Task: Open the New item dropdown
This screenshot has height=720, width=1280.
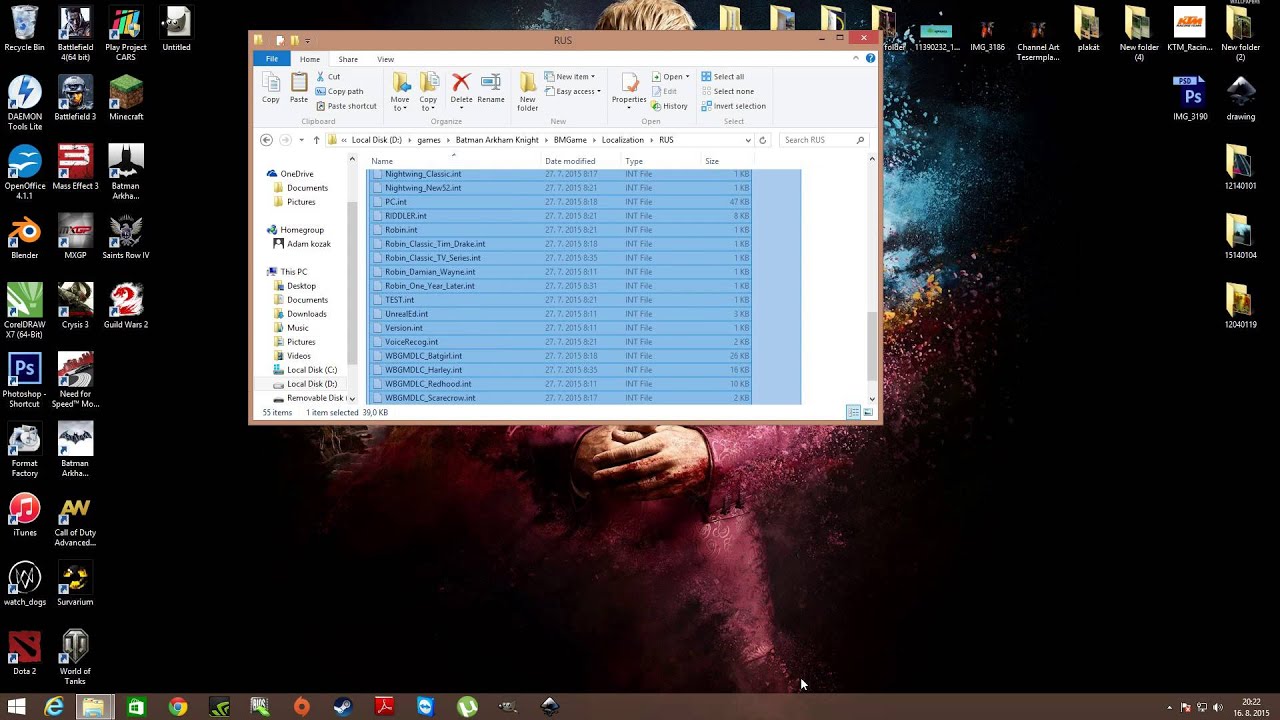Action: (x=570, y=76)
